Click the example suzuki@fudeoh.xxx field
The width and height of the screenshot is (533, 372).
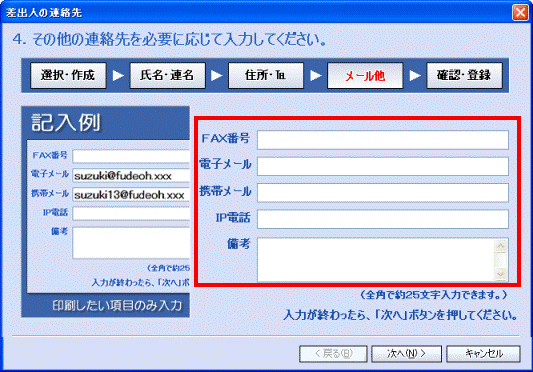(x=131, y=176)
